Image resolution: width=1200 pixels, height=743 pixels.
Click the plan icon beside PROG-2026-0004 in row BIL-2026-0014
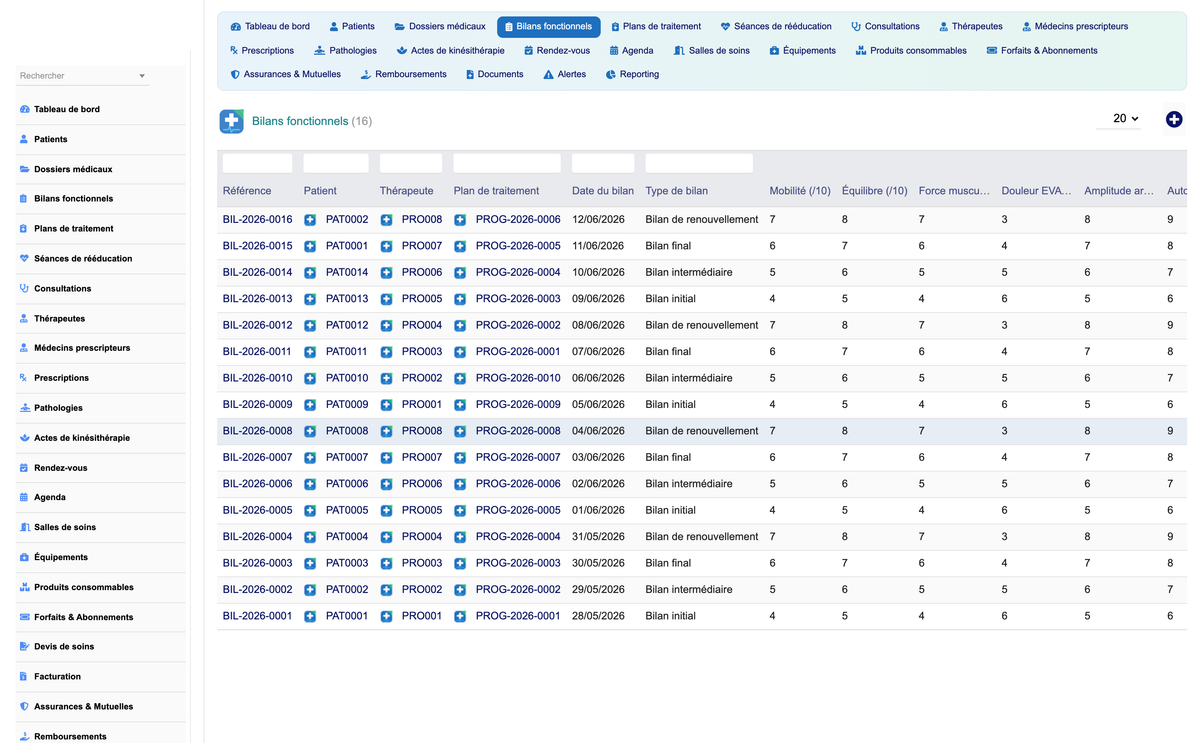click(x=460, y=273)
